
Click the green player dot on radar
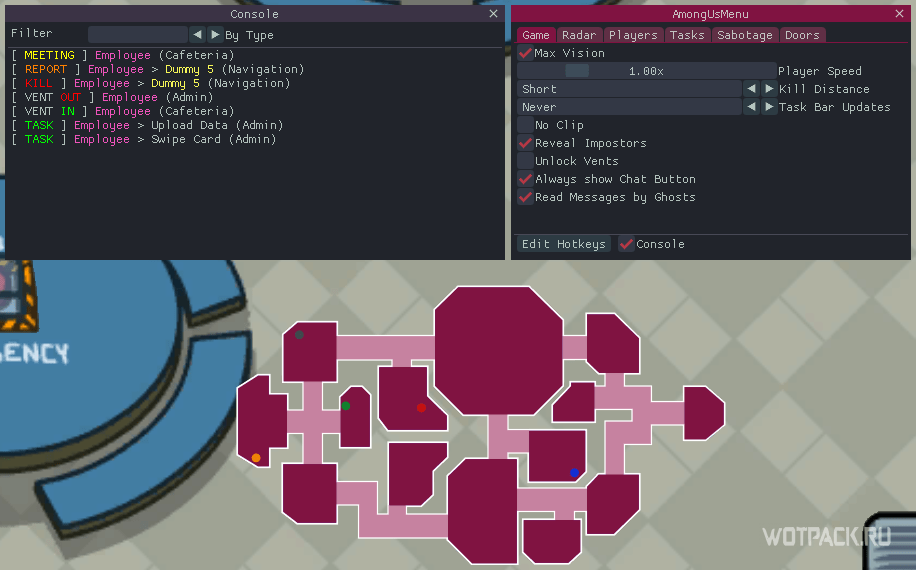346,406
